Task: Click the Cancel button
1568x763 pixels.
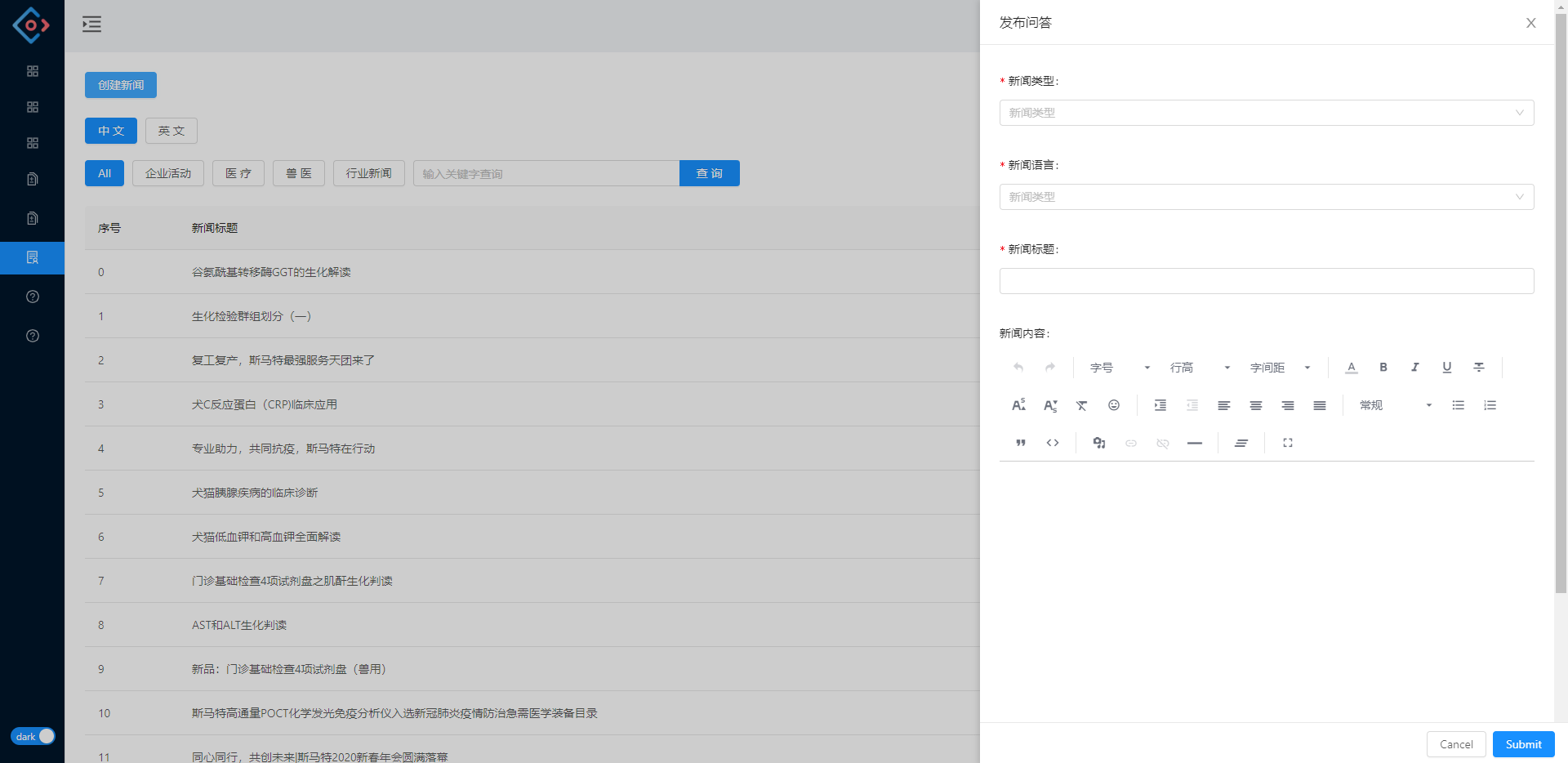Action: pyautogui.click(x=1456, y=744)
